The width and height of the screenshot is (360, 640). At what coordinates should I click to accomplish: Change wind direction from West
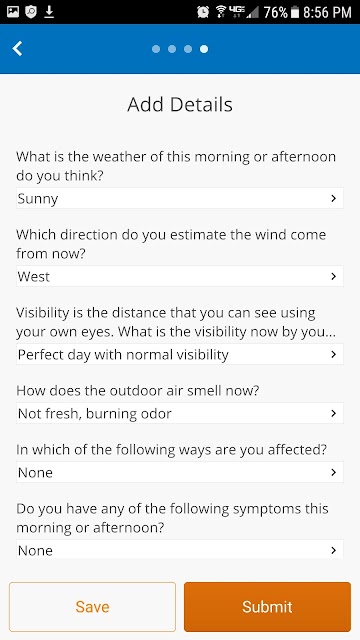pyautogui.click(x=180, y=276)
